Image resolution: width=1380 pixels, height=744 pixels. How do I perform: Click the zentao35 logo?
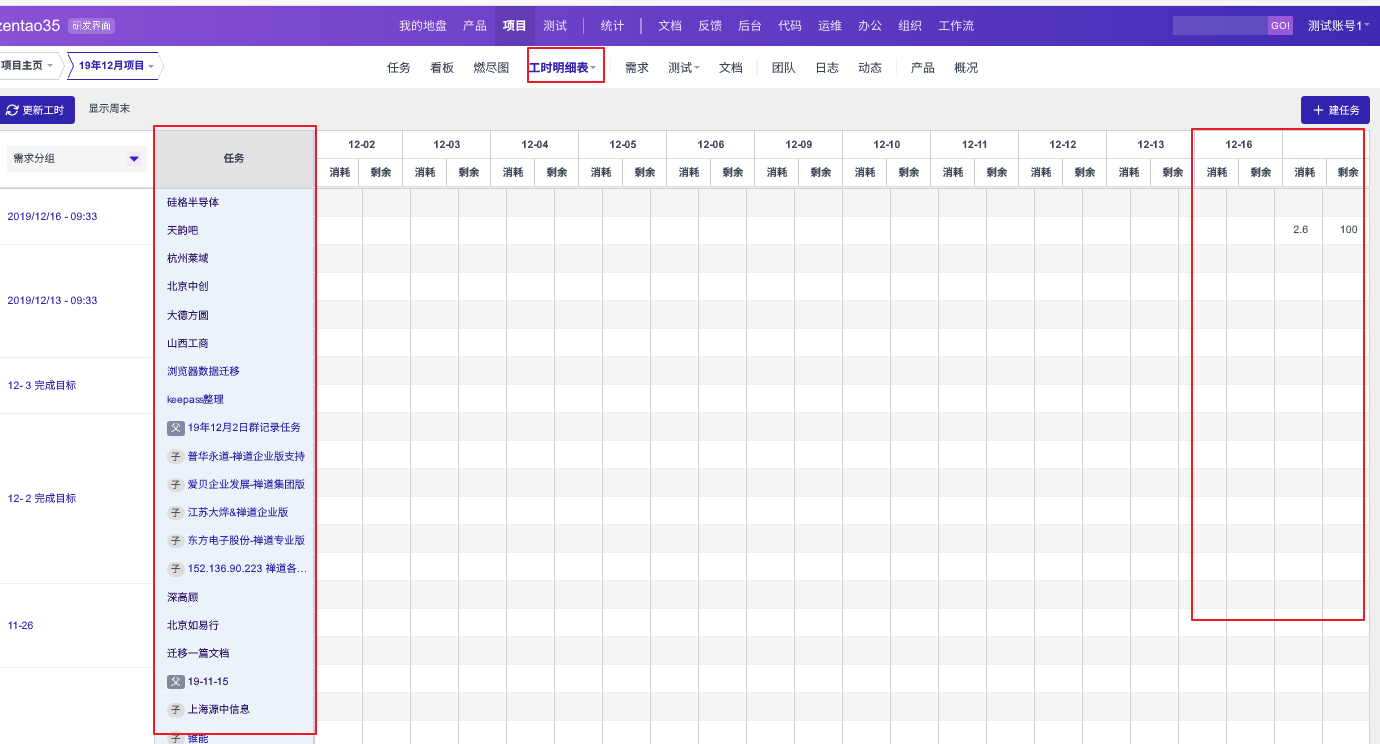tap(30, 25)
